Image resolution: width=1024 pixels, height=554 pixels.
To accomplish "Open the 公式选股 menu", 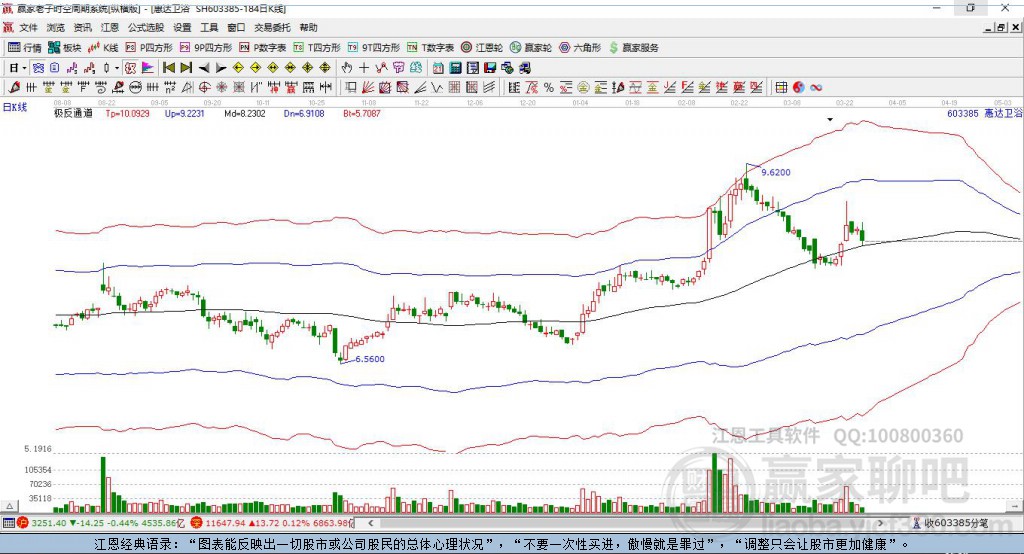I will click(146, 27).
